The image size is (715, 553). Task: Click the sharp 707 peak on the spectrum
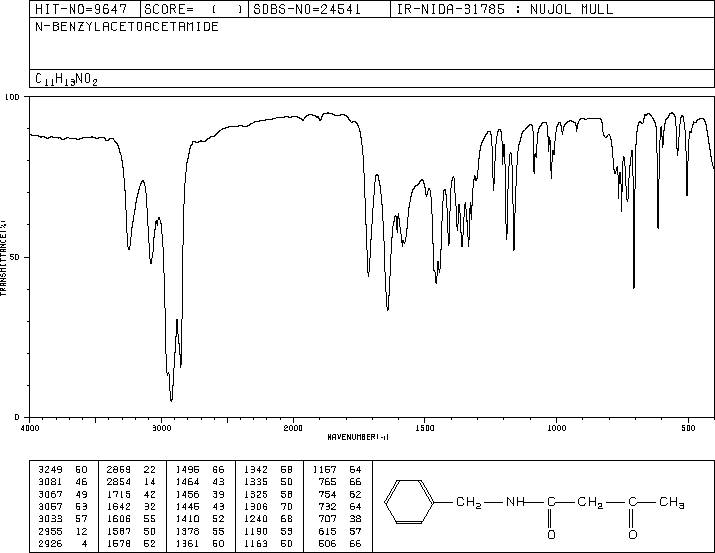tap(634, 286)
